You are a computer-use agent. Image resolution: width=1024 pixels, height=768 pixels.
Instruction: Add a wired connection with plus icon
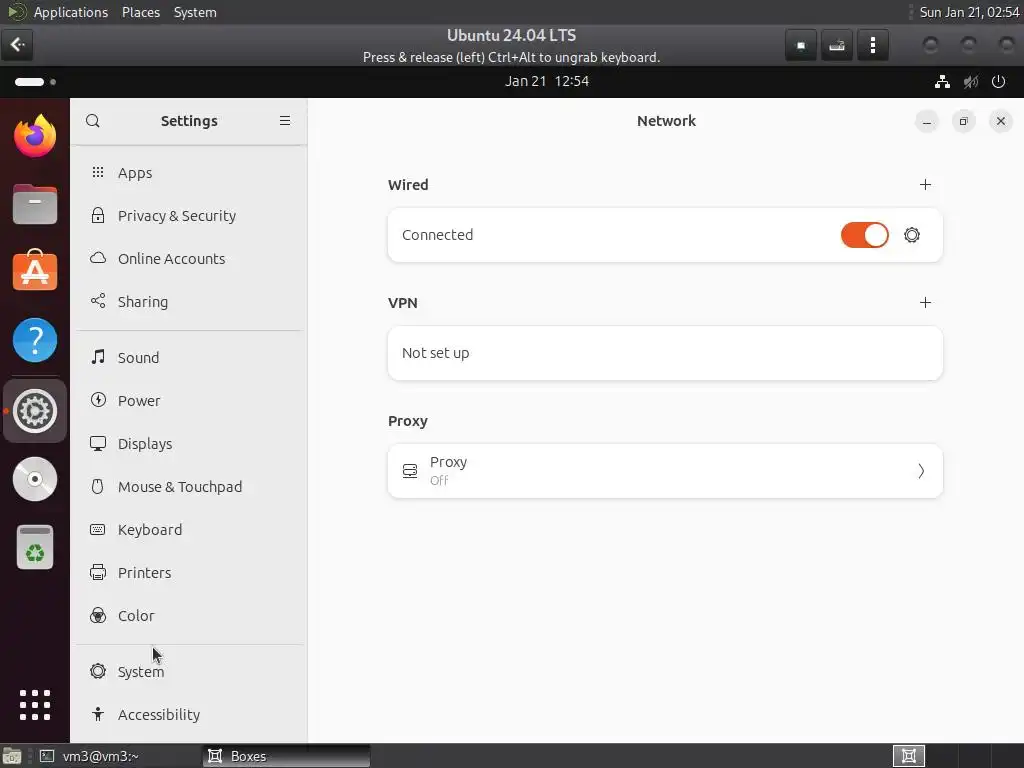[x=925, y=185]
